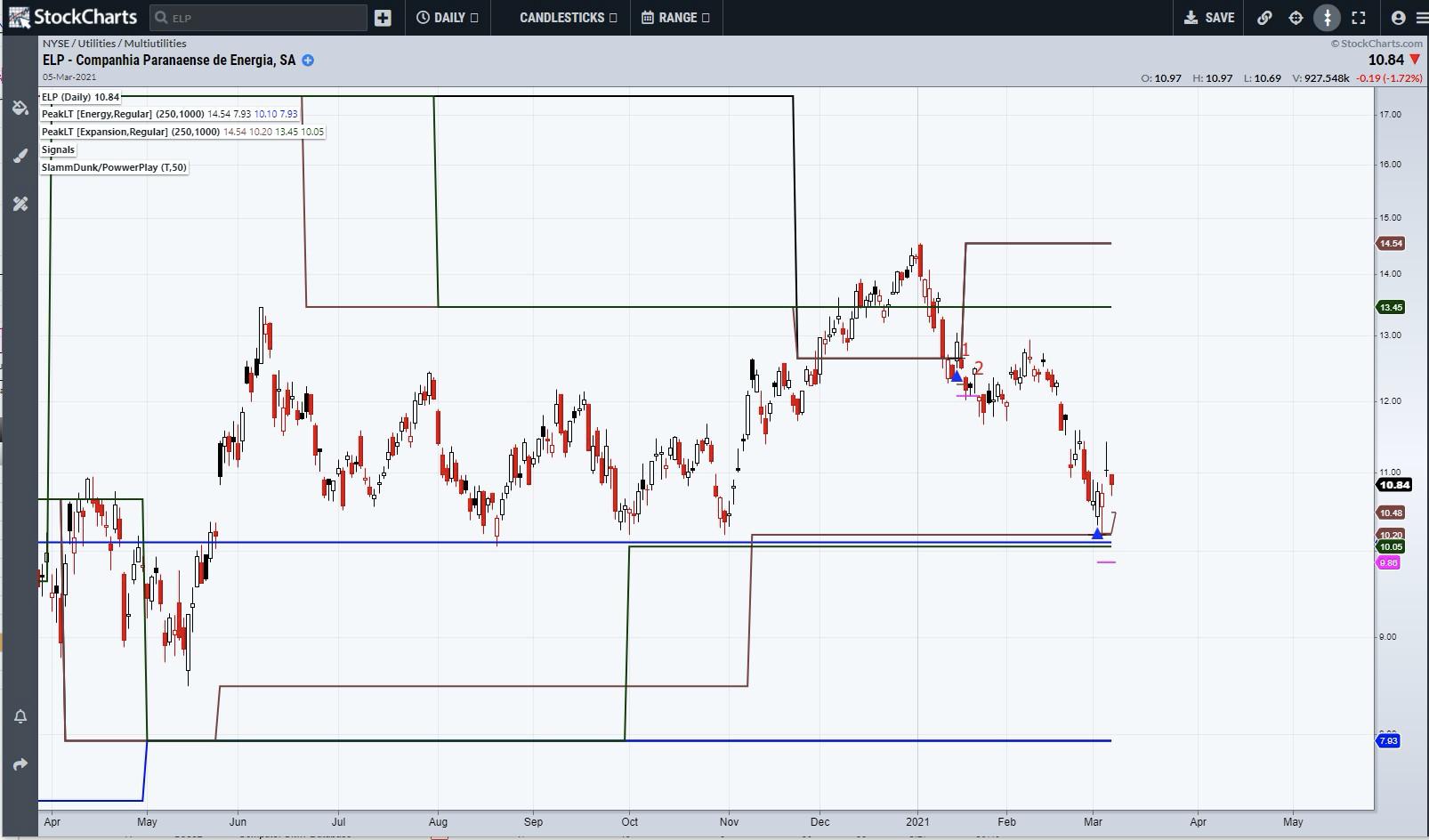This screenshot has height=840, width=1429.
Task: Open the user account profile icon
Action: click(1397, 18)
